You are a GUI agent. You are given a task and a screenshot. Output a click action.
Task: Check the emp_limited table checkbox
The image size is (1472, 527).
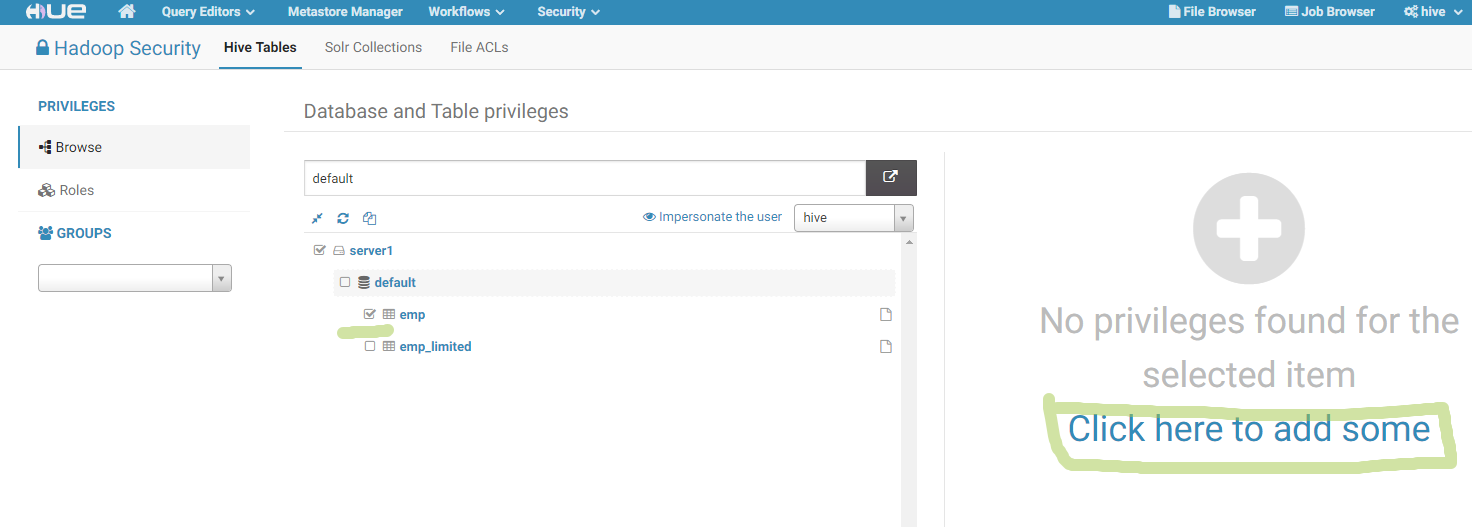click(370, 346)
